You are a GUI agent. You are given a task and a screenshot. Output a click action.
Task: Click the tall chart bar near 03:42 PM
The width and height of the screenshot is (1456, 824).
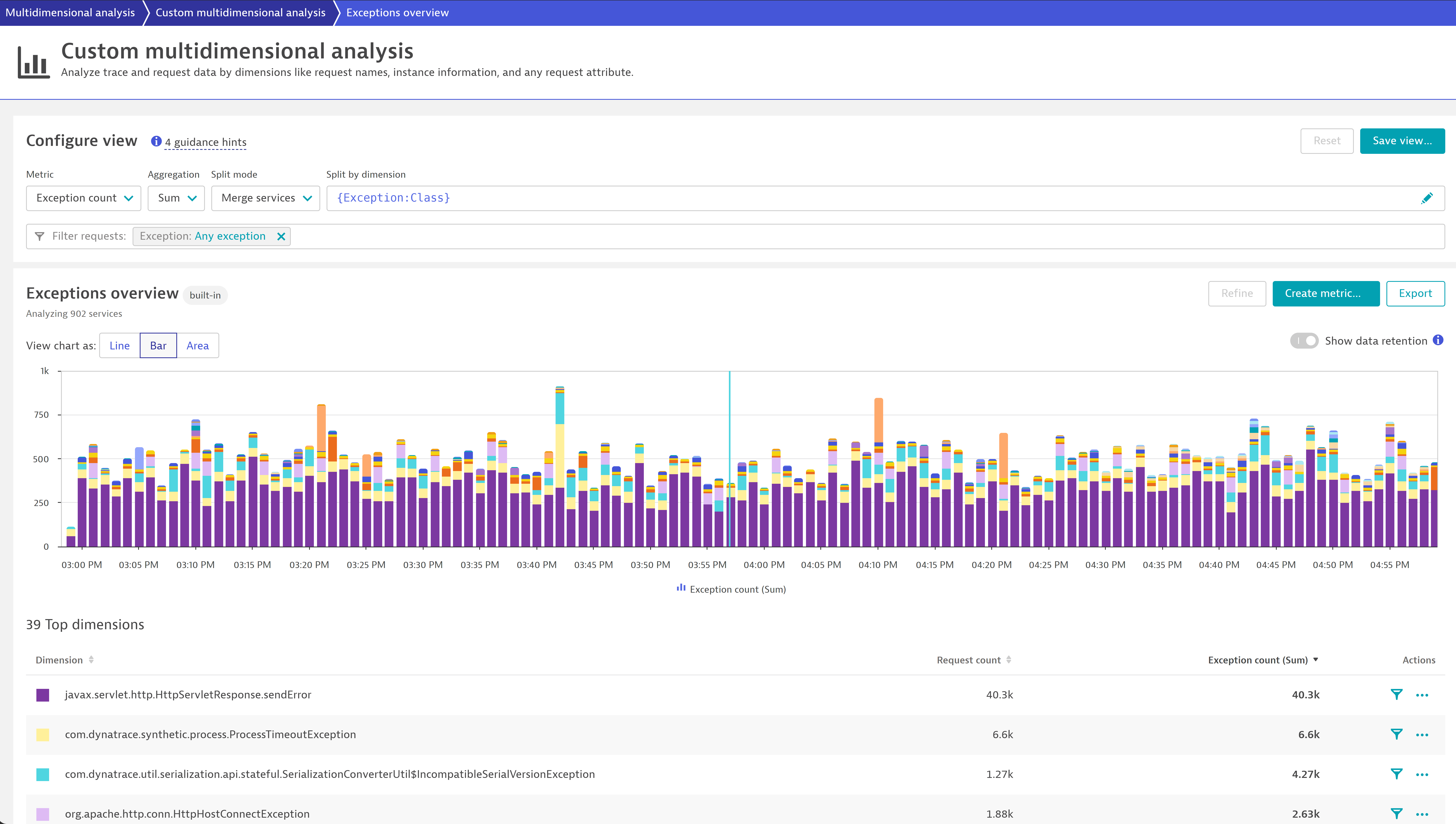pos(560,466)
